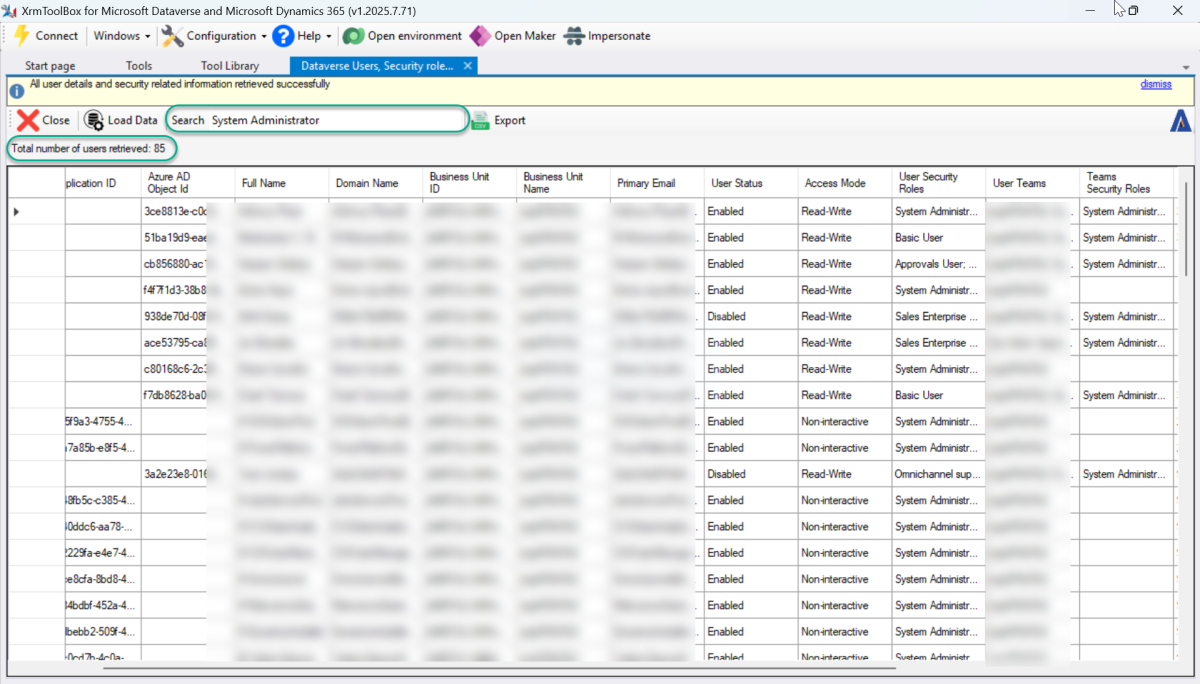Select the cell ace53795-ca8 Object Id
Viewport: 1200px width, 684px height.
[188, 343]
